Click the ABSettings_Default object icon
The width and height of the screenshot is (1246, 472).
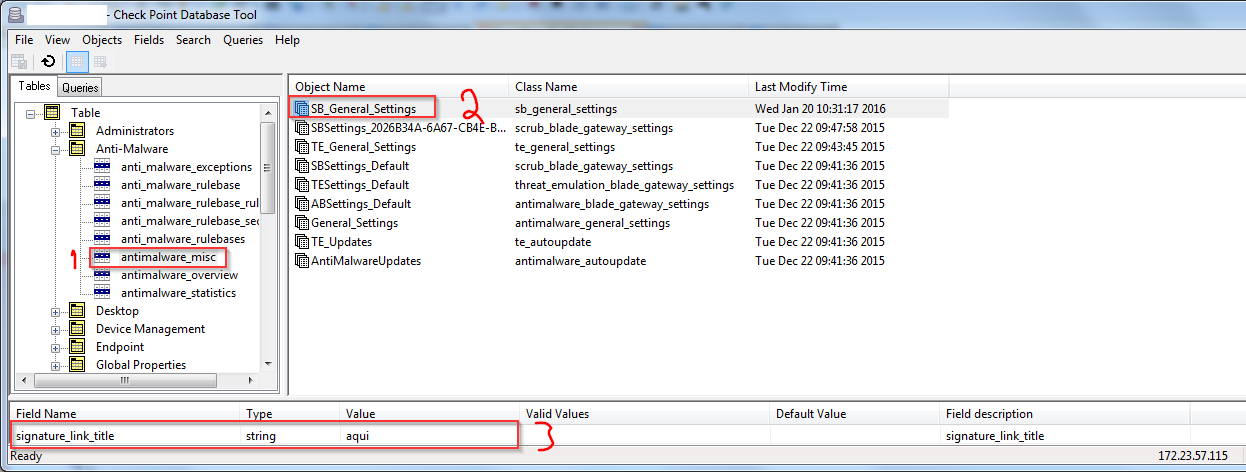[x=302, y=204]
